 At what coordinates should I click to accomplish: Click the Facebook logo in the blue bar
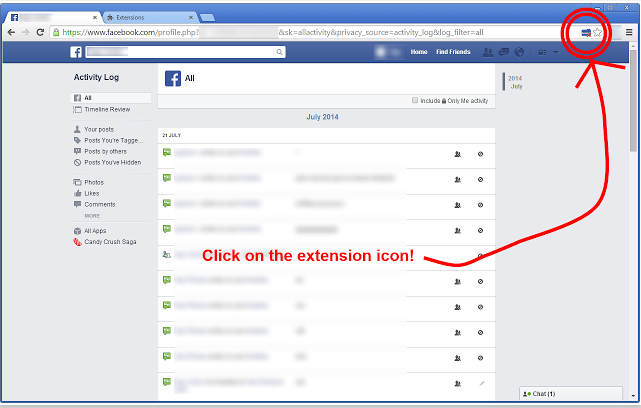(x=76, y=52)
